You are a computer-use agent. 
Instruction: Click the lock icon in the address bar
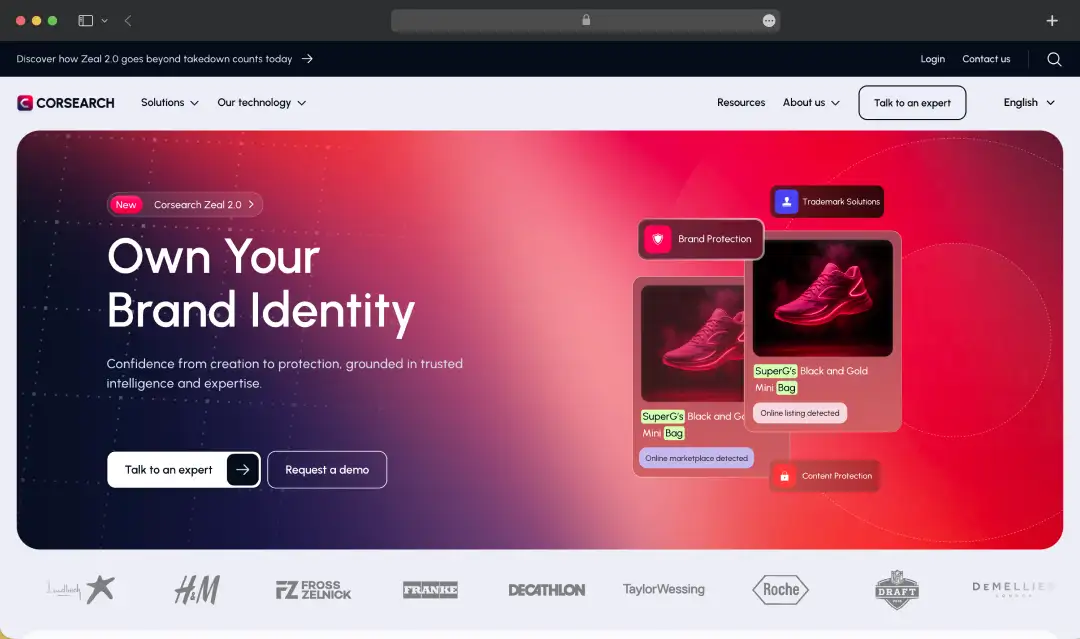[586, 20]
